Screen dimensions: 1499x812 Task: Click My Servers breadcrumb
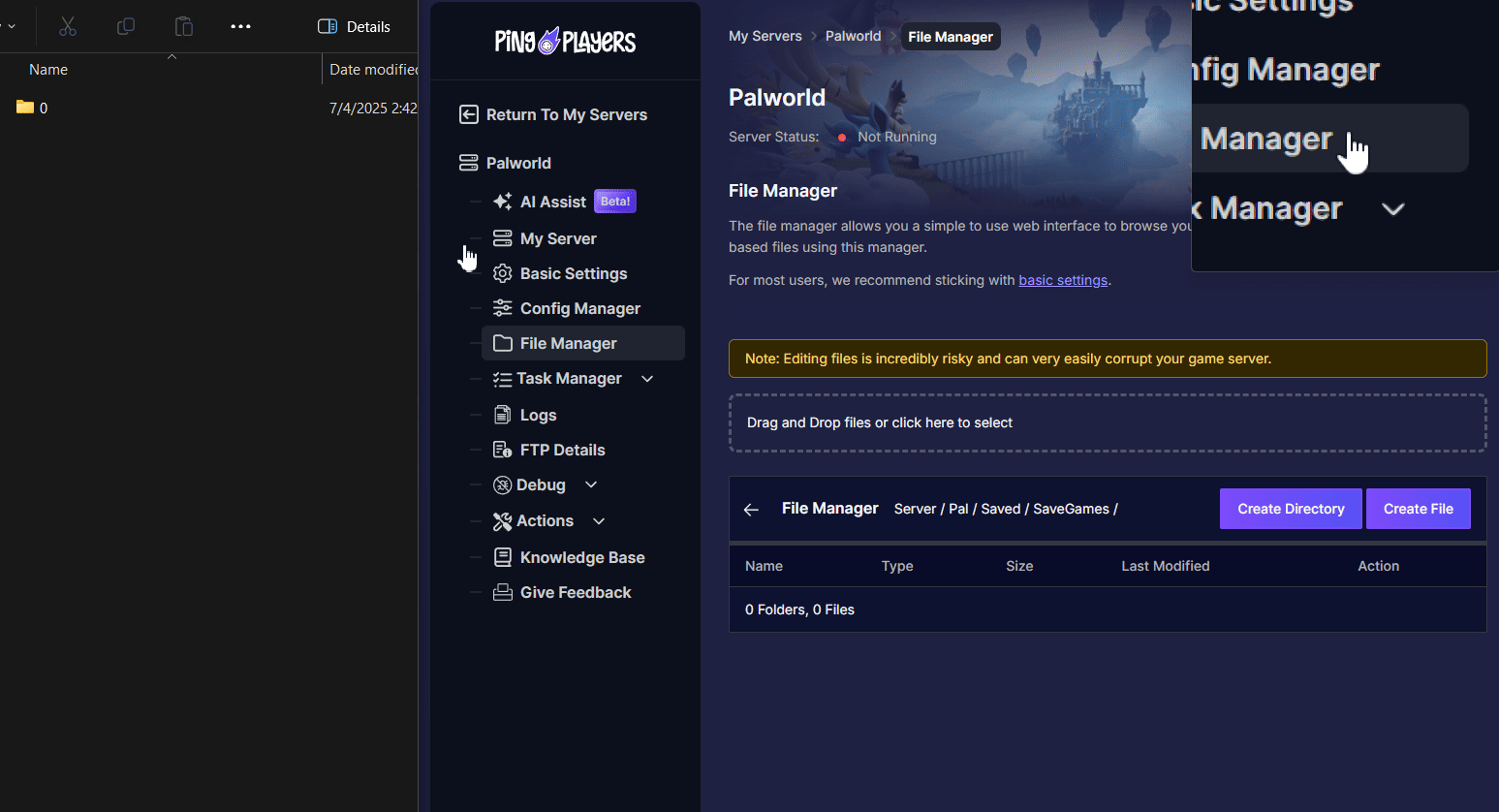pos(765,36)
